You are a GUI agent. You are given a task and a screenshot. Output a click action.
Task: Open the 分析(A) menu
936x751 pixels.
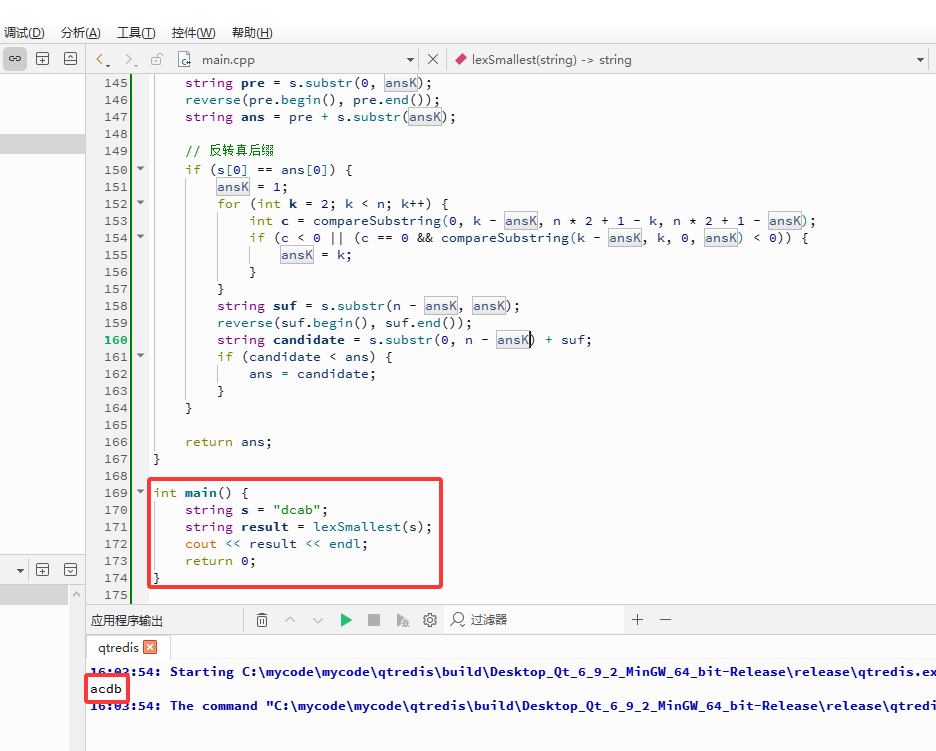coord(81,33)
